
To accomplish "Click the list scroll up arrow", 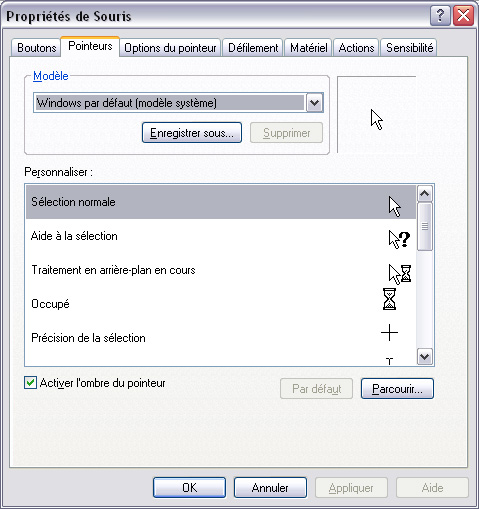I will [x=425, y=194].
